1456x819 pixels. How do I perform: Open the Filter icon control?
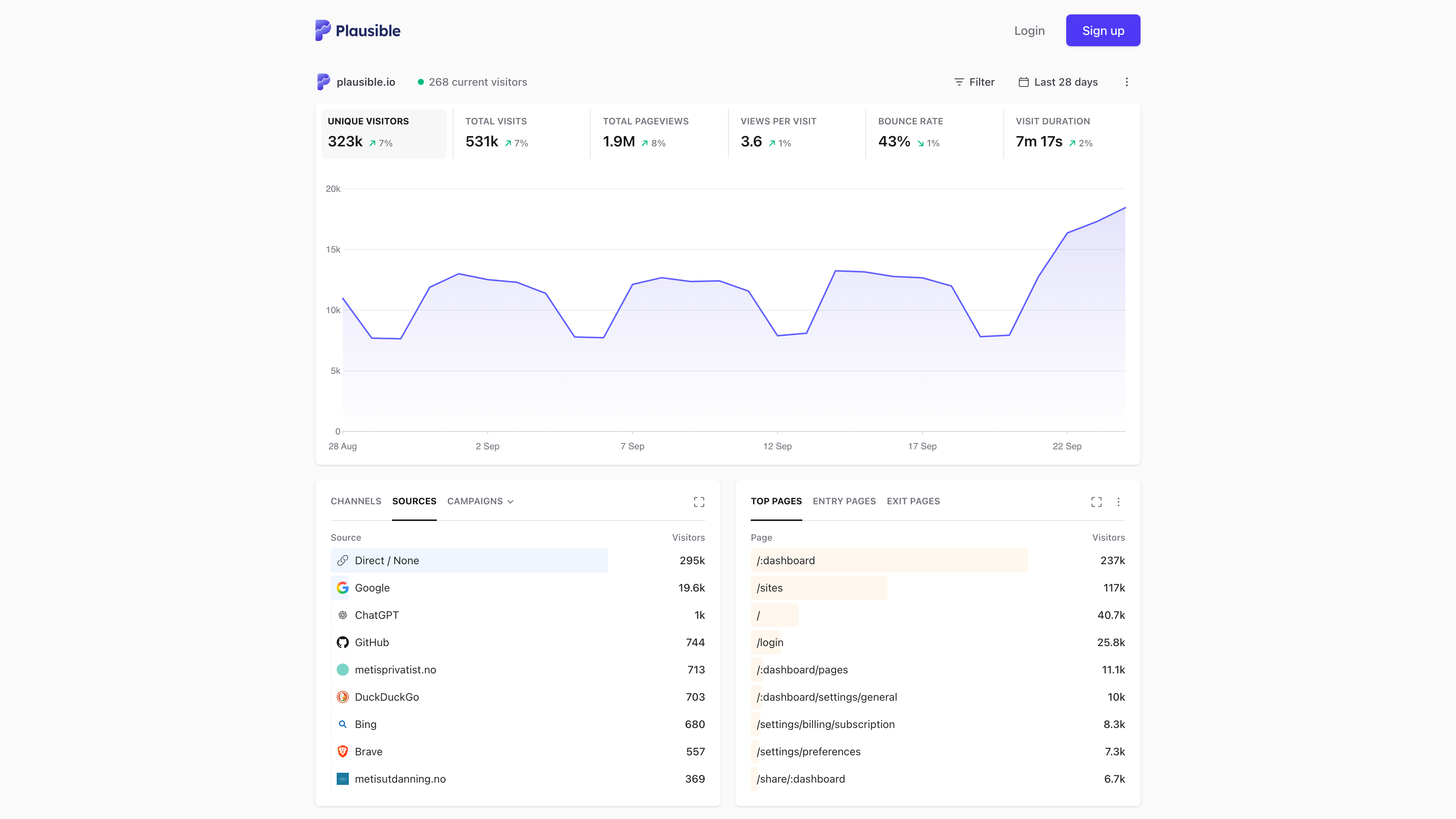tap(959, 82)
